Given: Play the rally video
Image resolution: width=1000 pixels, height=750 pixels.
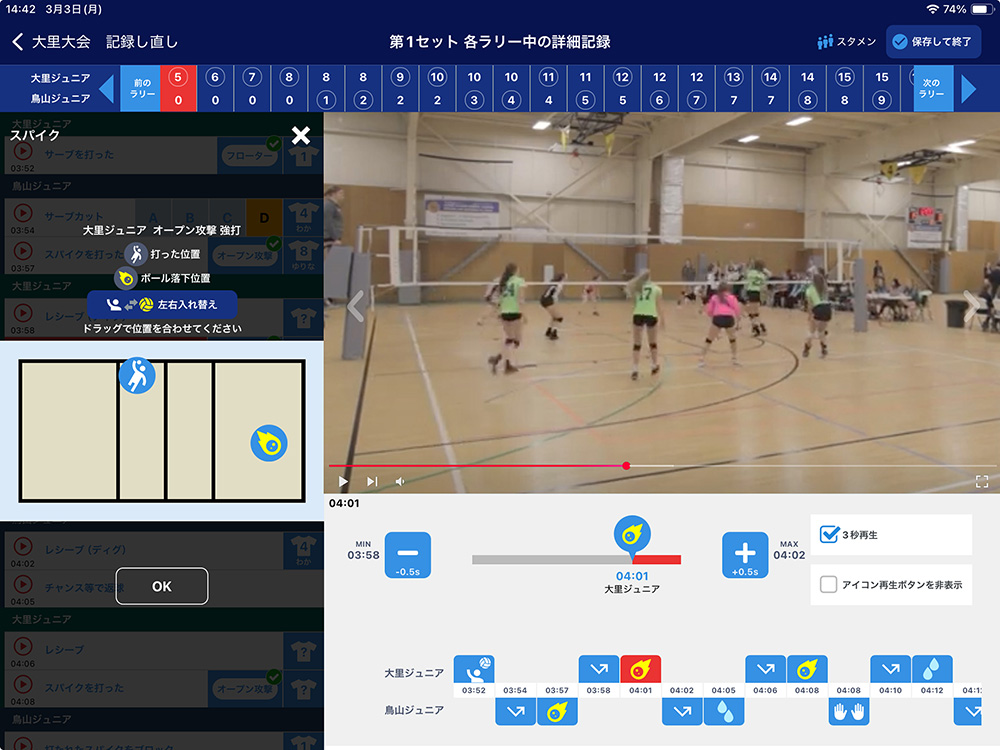Looking at the screenshot, I should pos(344,481).
